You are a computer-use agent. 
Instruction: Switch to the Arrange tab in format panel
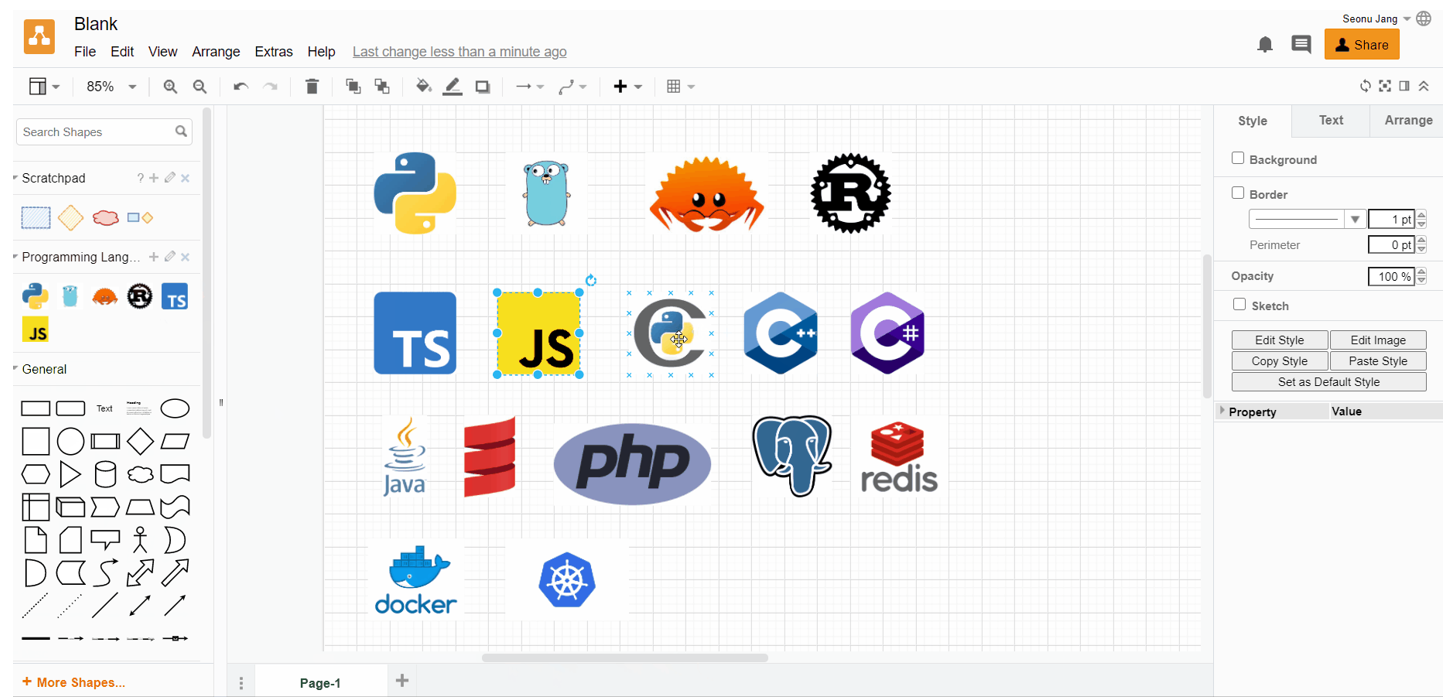pyautogui.click(x=1408, y=120)
